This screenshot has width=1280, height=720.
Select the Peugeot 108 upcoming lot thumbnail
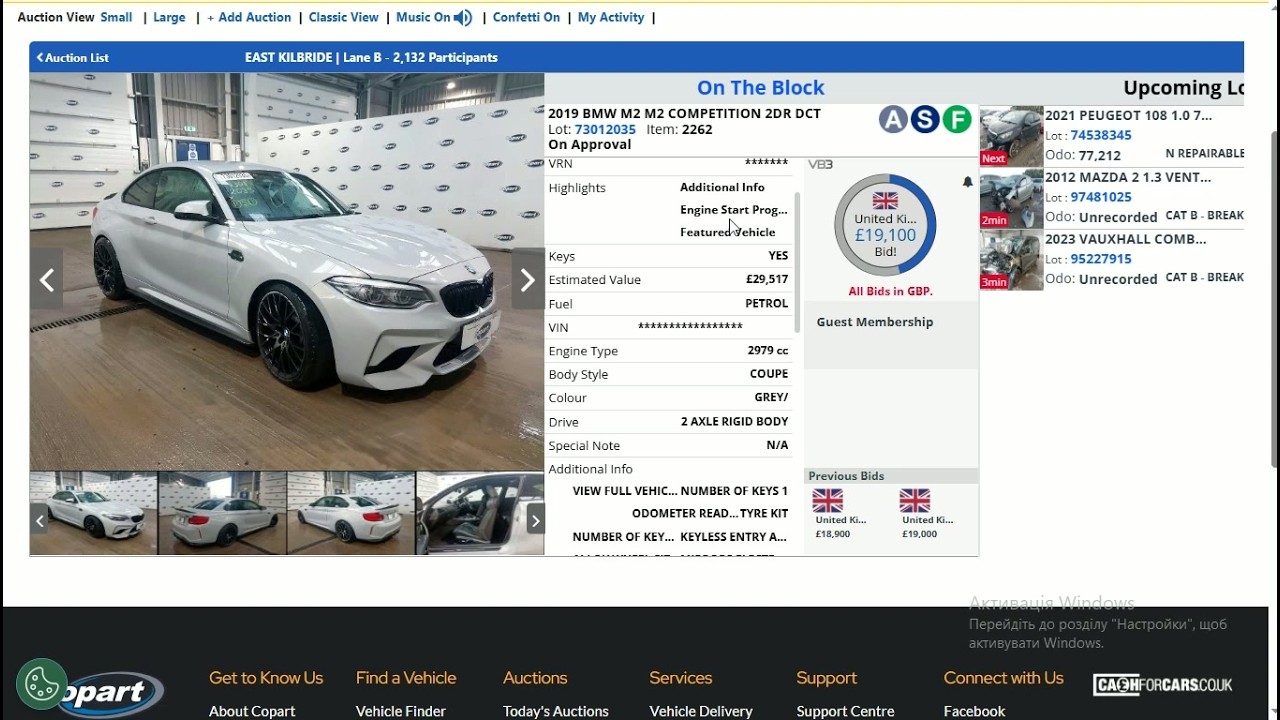(x=1011, y=136)
